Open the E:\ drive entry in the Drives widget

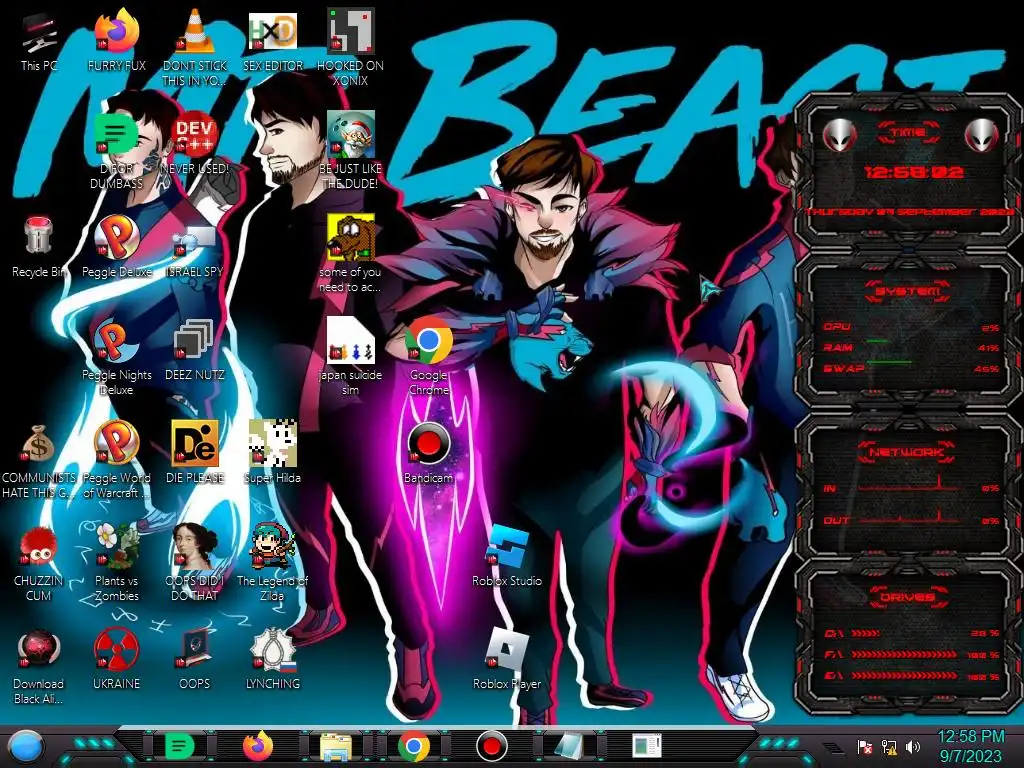tap(912, 676)
